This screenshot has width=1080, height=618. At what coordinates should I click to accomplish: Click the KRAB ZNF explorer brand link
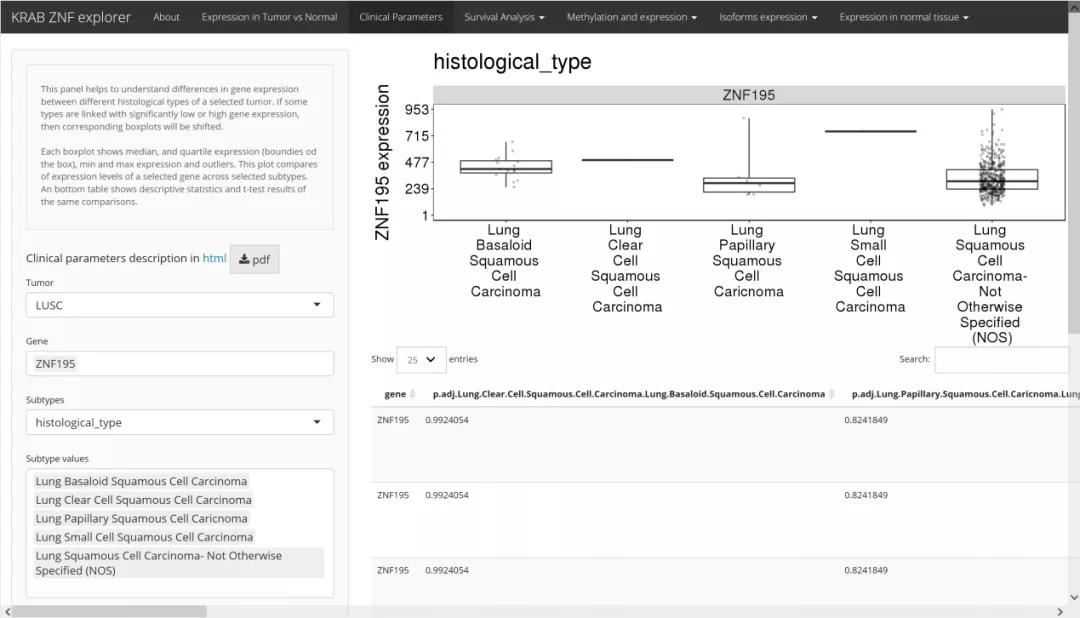(x=71, y=17)
